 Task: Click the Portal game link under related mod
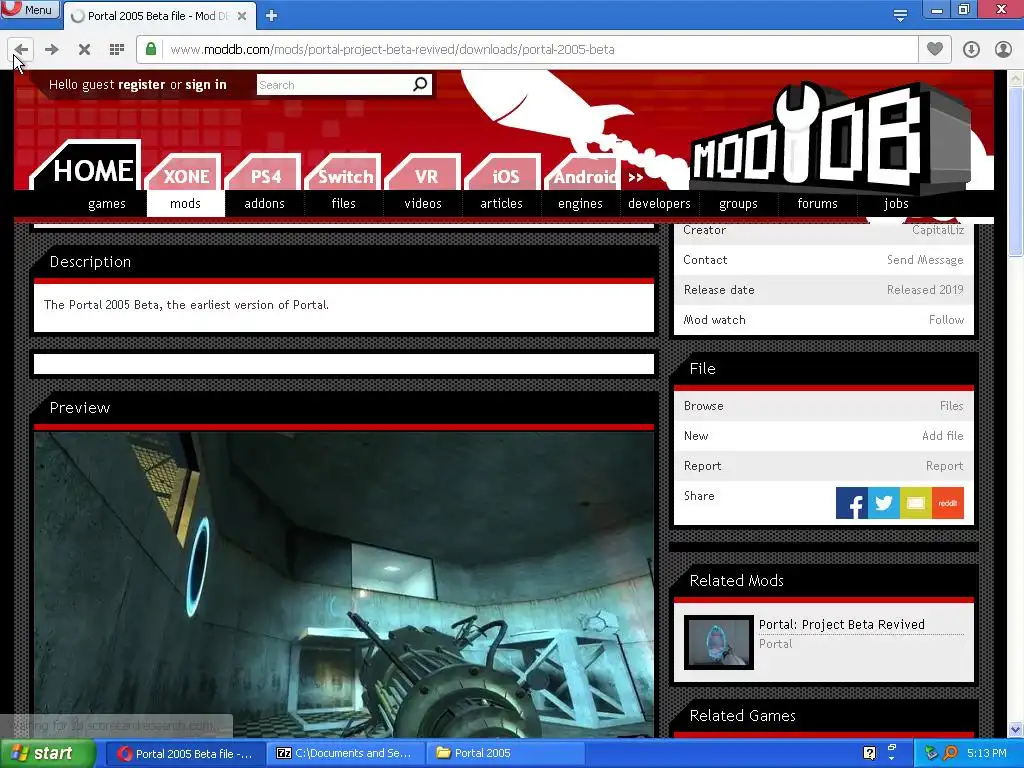pyautogui.click(x=775, y=644)
